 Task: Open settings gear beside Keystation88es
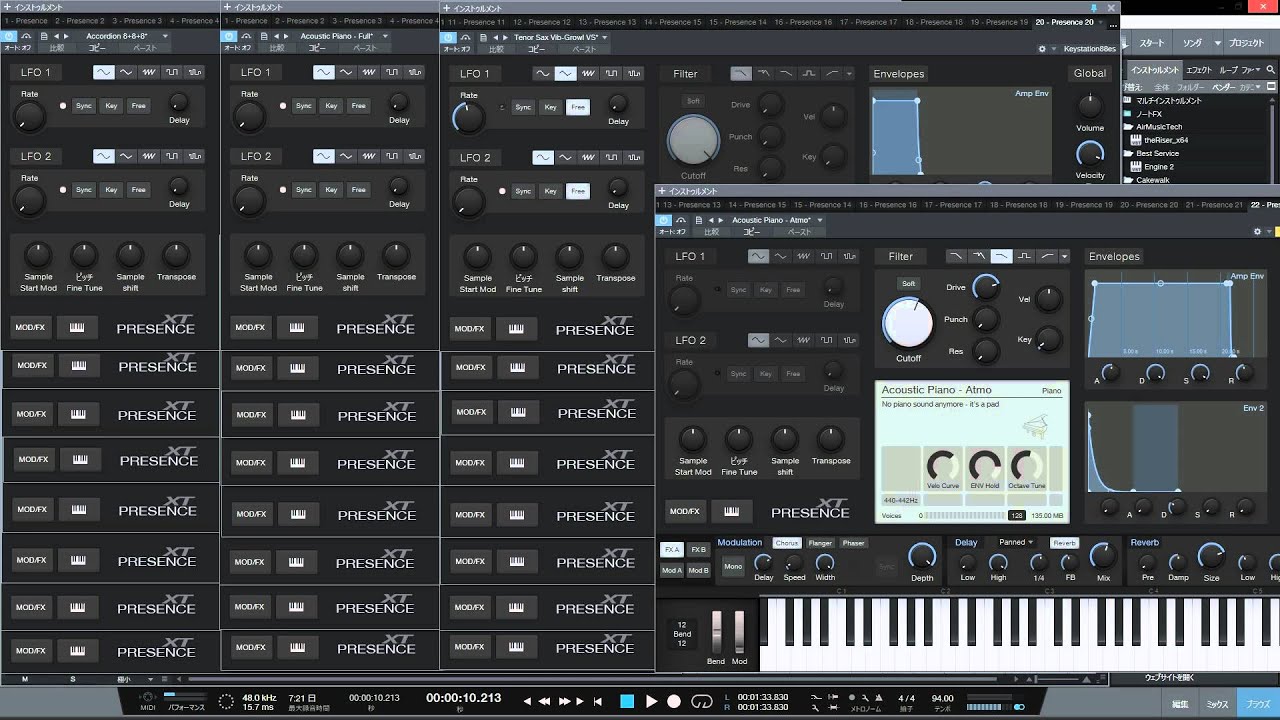click(1042, 48)
